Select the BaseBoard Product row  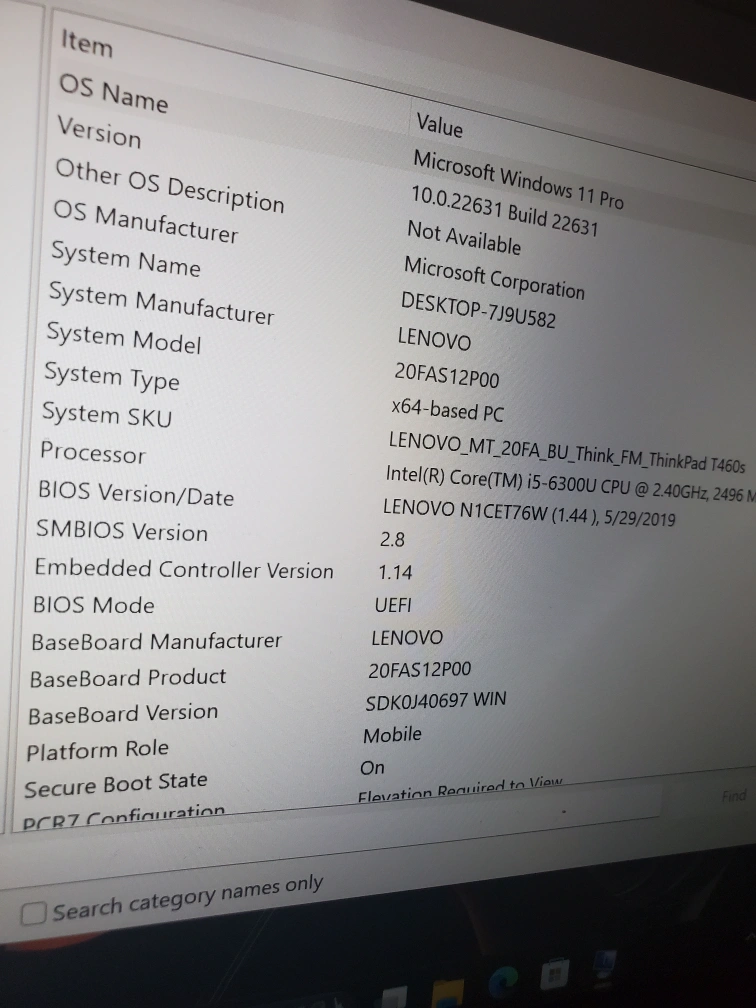[x=128, y=678]
